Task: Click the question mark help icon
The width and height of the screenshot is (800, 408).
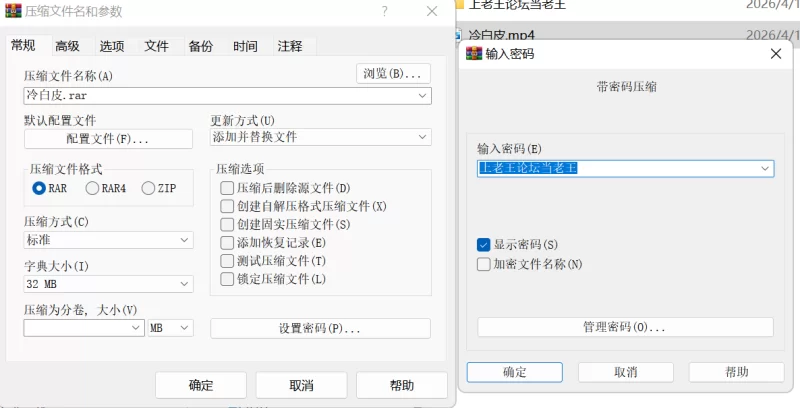Action: pos(385,12)
